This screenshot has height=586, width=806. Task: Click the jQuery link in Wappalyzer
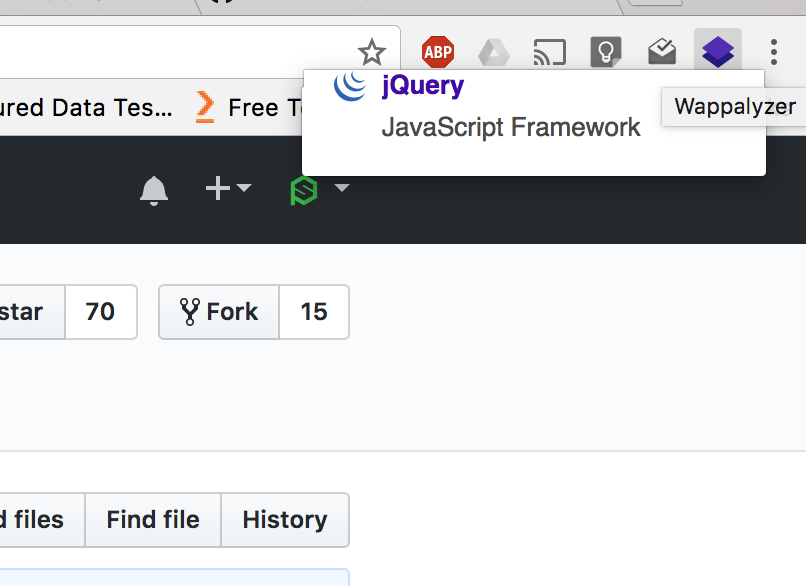click(x=423, y=85)
